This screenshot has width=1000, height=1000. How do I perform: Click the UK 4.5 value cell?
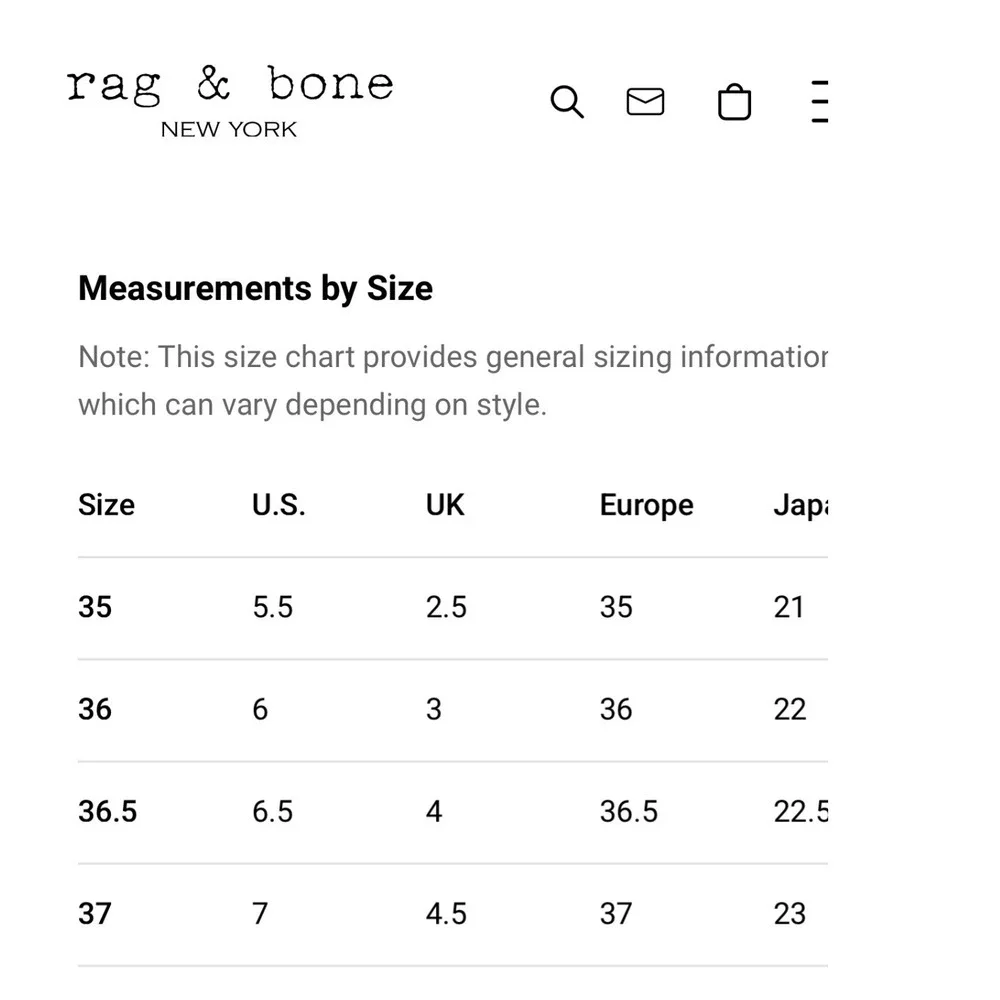coord(446,914)
